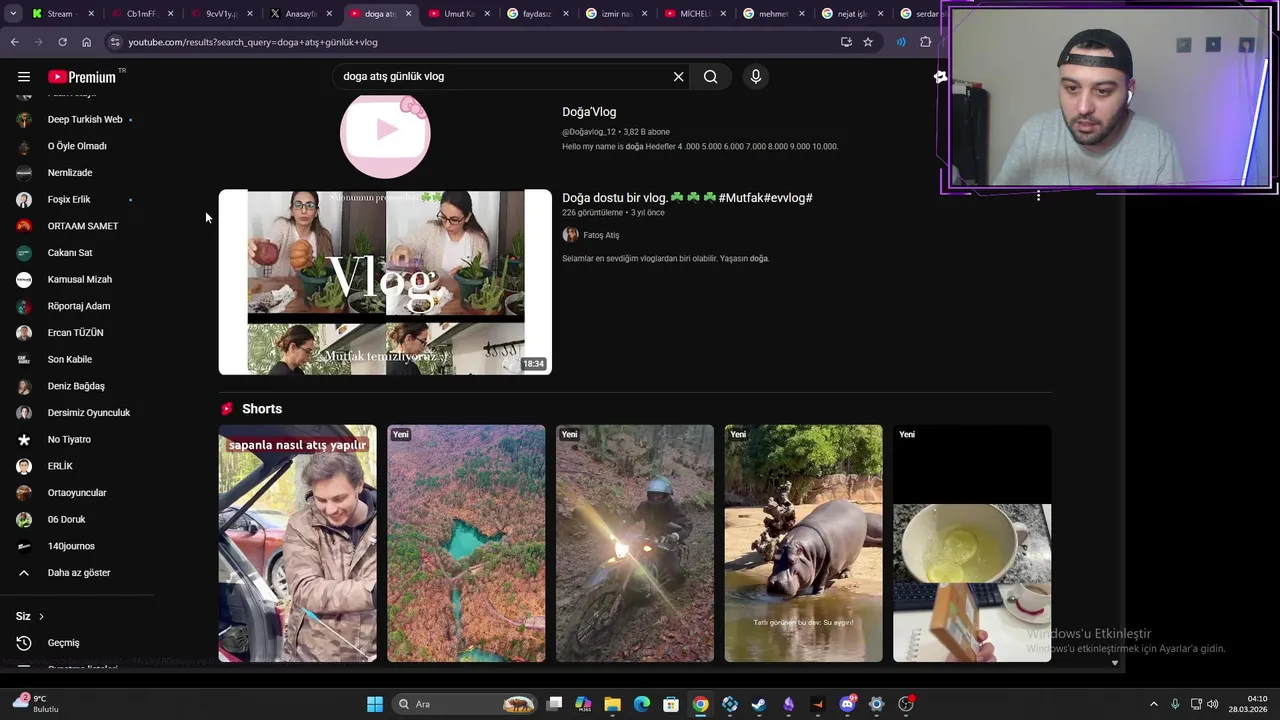The image size is (1280, 720).
Task: Open weather widget showing 9°C Bulutlu
Action: click(34, 704)
